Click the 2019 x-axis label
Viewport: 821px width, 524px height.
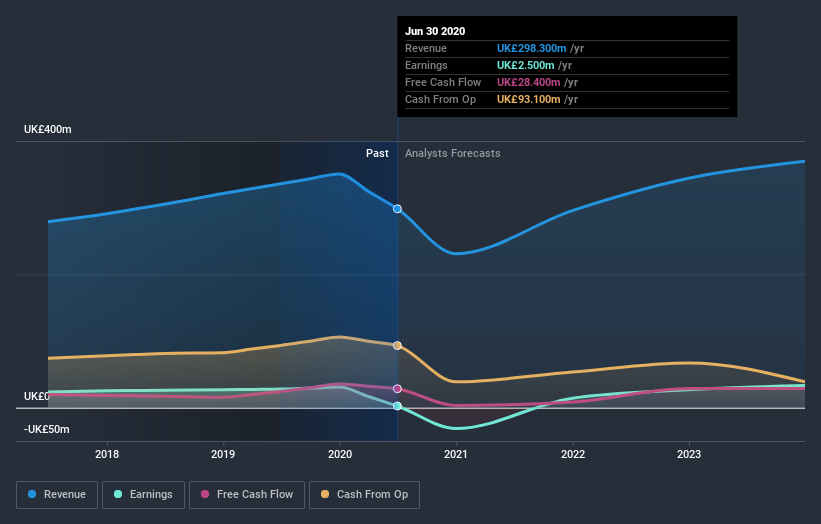pos(223,454)
